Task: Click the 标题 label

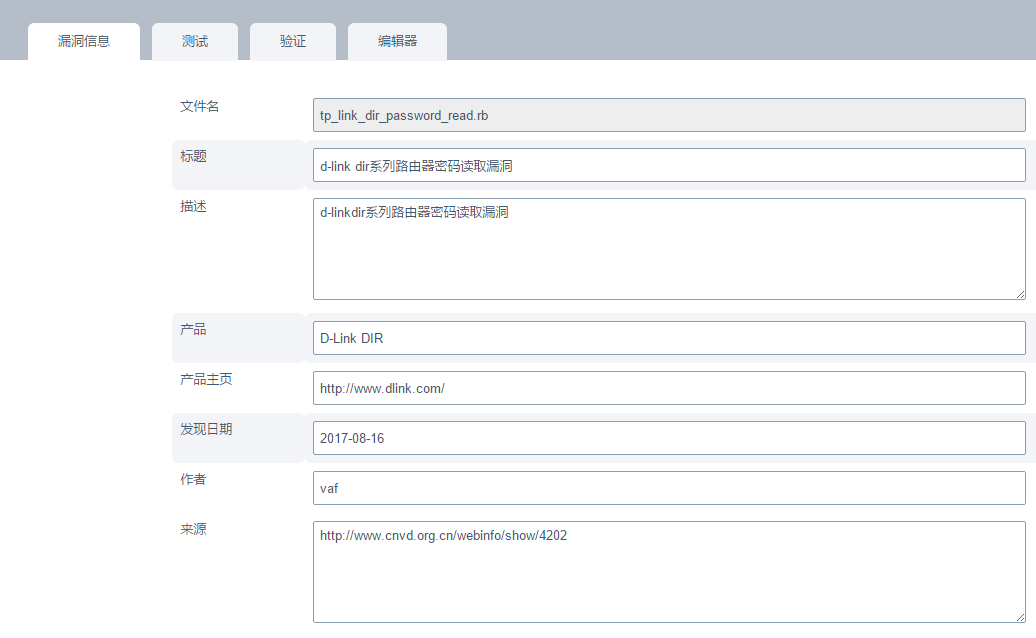Action: [193, 157]
